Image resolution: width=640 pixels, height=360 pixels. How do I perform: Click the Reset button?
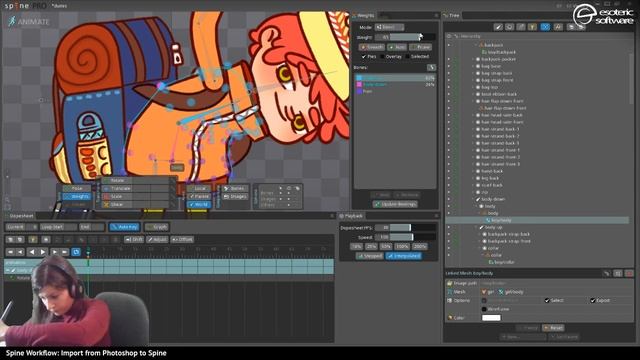(553, 328)
